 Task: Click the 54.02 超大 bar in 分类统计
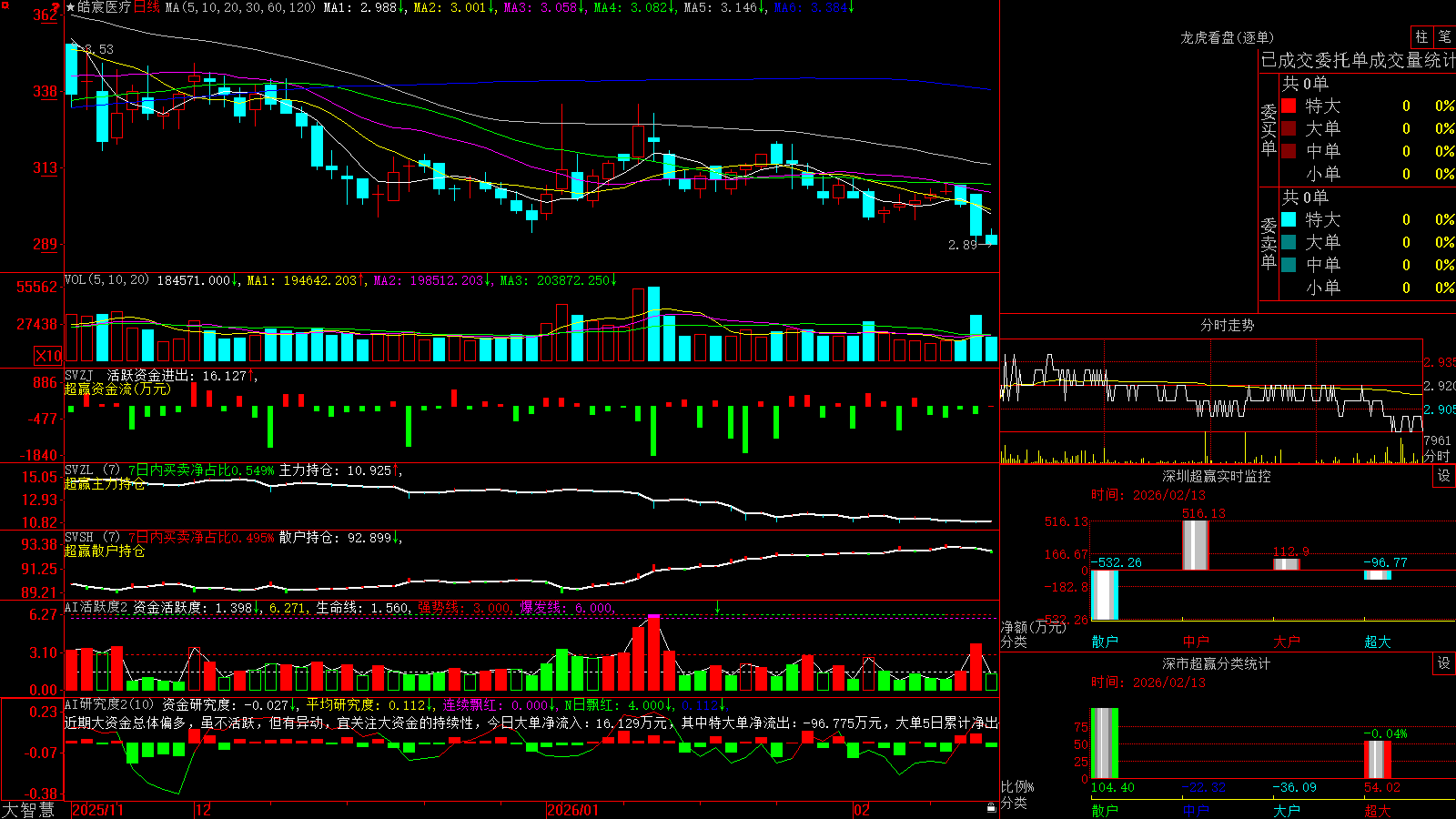click(x=1378, y=760)
